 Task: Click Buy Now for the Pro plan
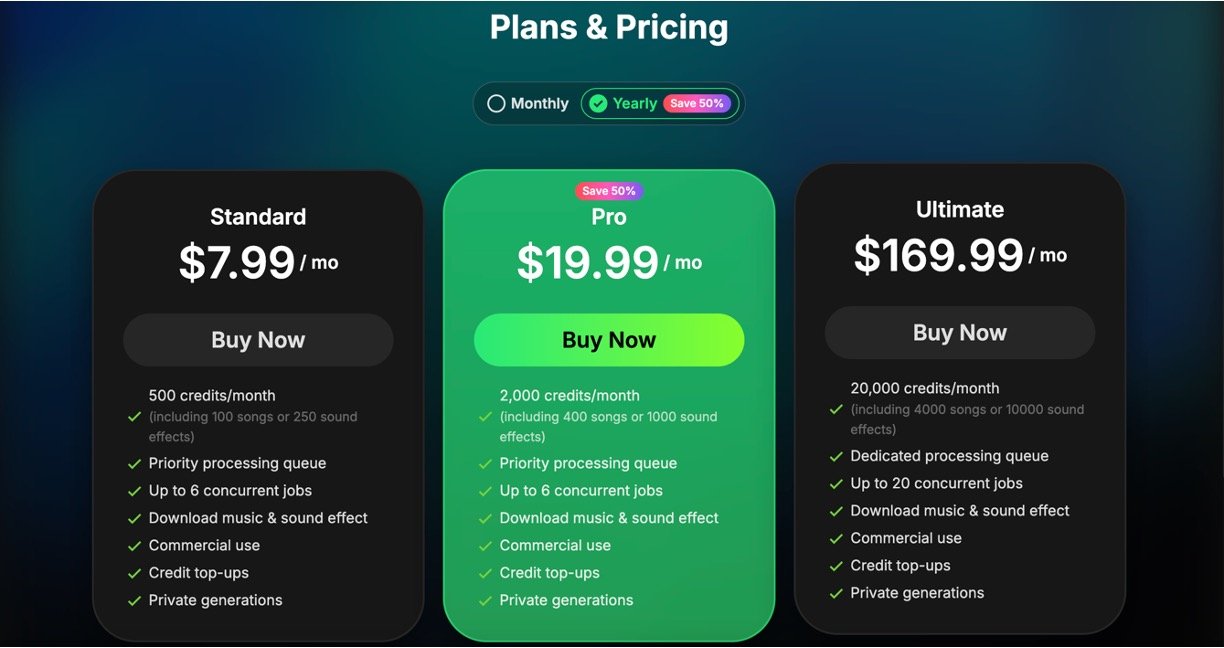609,340
